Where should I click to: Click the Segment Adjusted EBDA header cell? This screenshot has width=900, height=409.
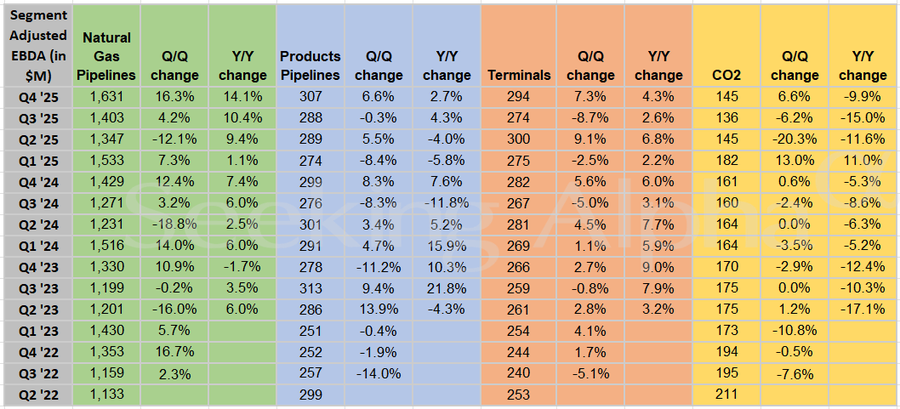pyautogui.click(x=36, y=47)
